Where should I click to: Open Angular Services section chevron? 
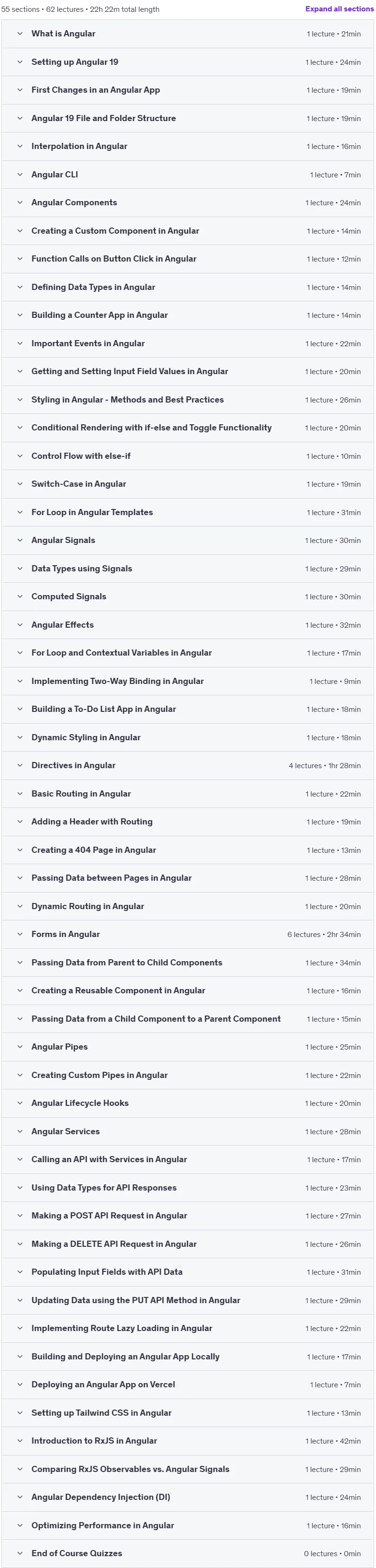[x=19, y=1131]
